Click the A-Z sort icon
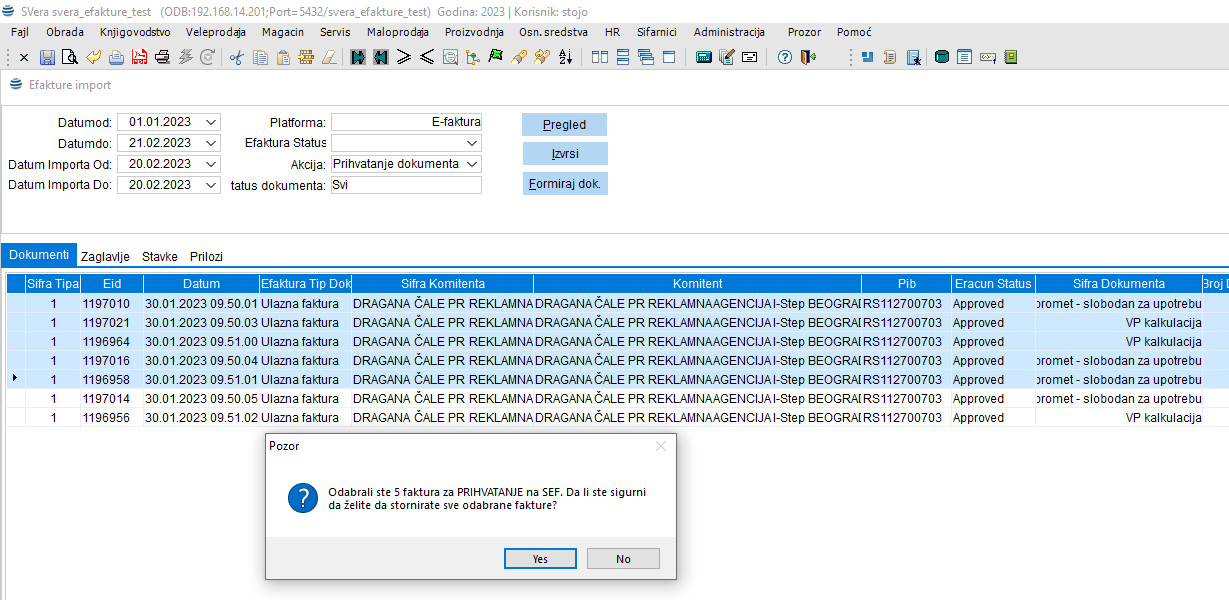1229x600 pixels. [565, 58]
